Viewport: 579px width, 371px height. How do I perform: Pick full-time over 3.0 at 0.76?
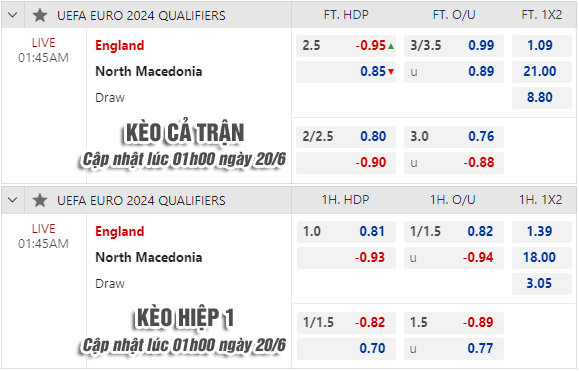454,137
